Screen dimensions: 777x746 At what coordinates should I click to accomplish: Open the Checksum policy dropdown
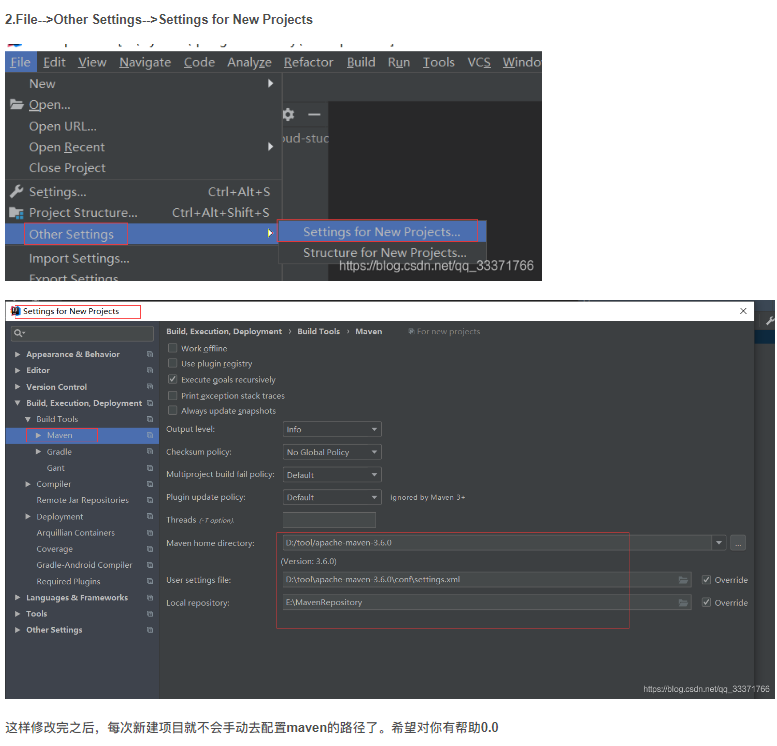[332, 452]
